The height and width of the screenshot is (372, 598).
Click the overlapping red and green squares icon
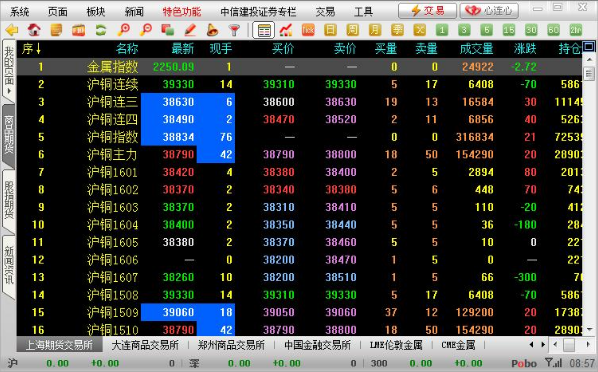pos(168,30)
